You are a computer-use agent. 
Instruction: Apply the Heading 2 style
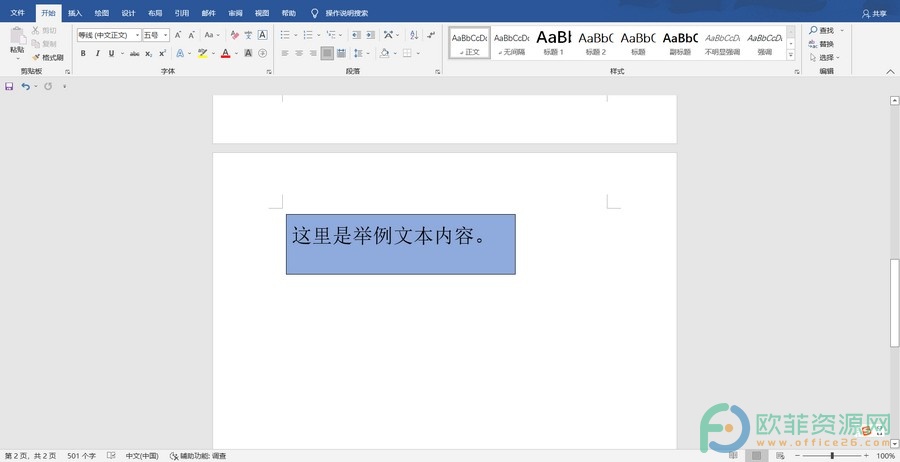pyautogui.click(x=596, y=42)
